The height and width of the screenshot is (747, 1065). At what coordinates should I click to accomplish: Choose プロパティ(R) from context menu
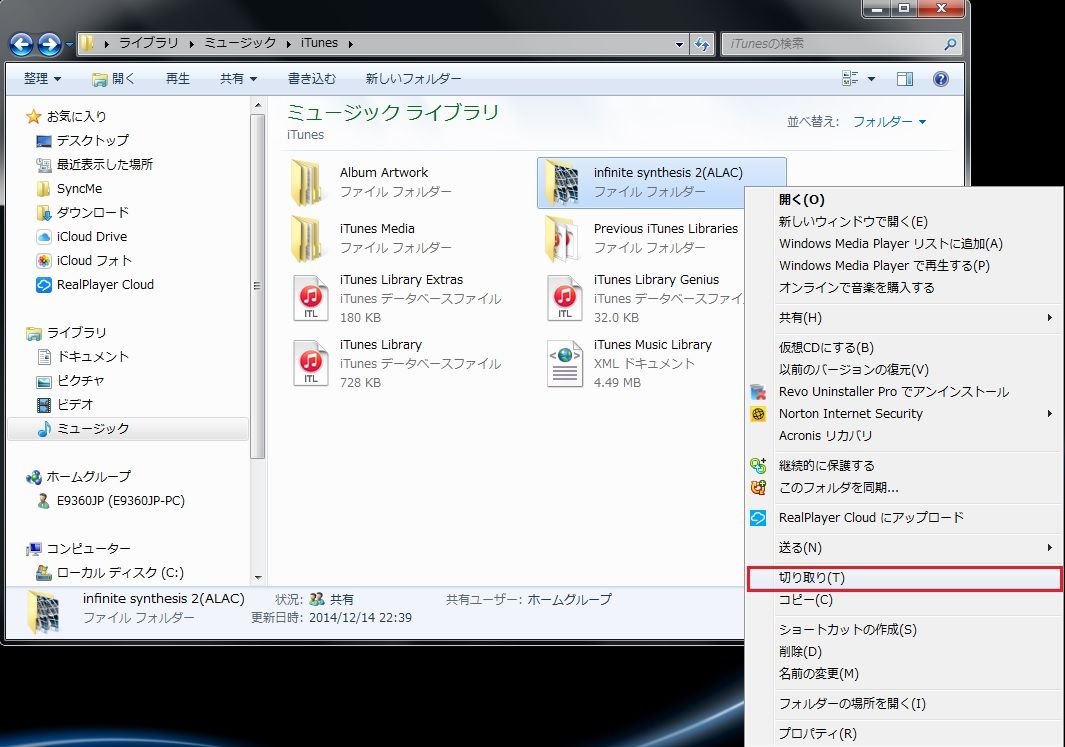905,733
